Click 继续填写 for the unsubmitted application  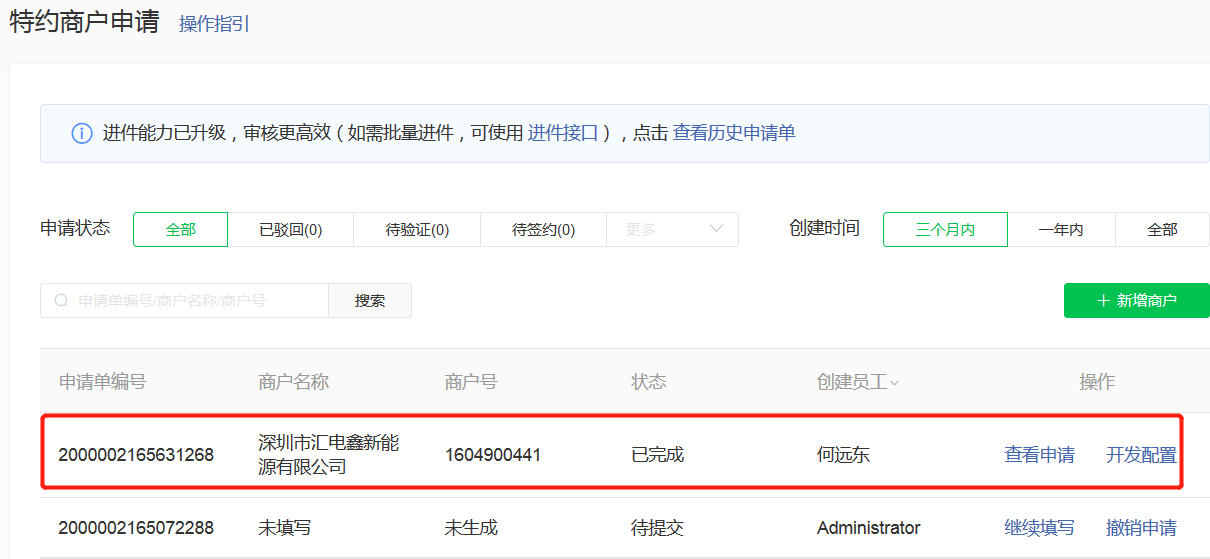1039,528
